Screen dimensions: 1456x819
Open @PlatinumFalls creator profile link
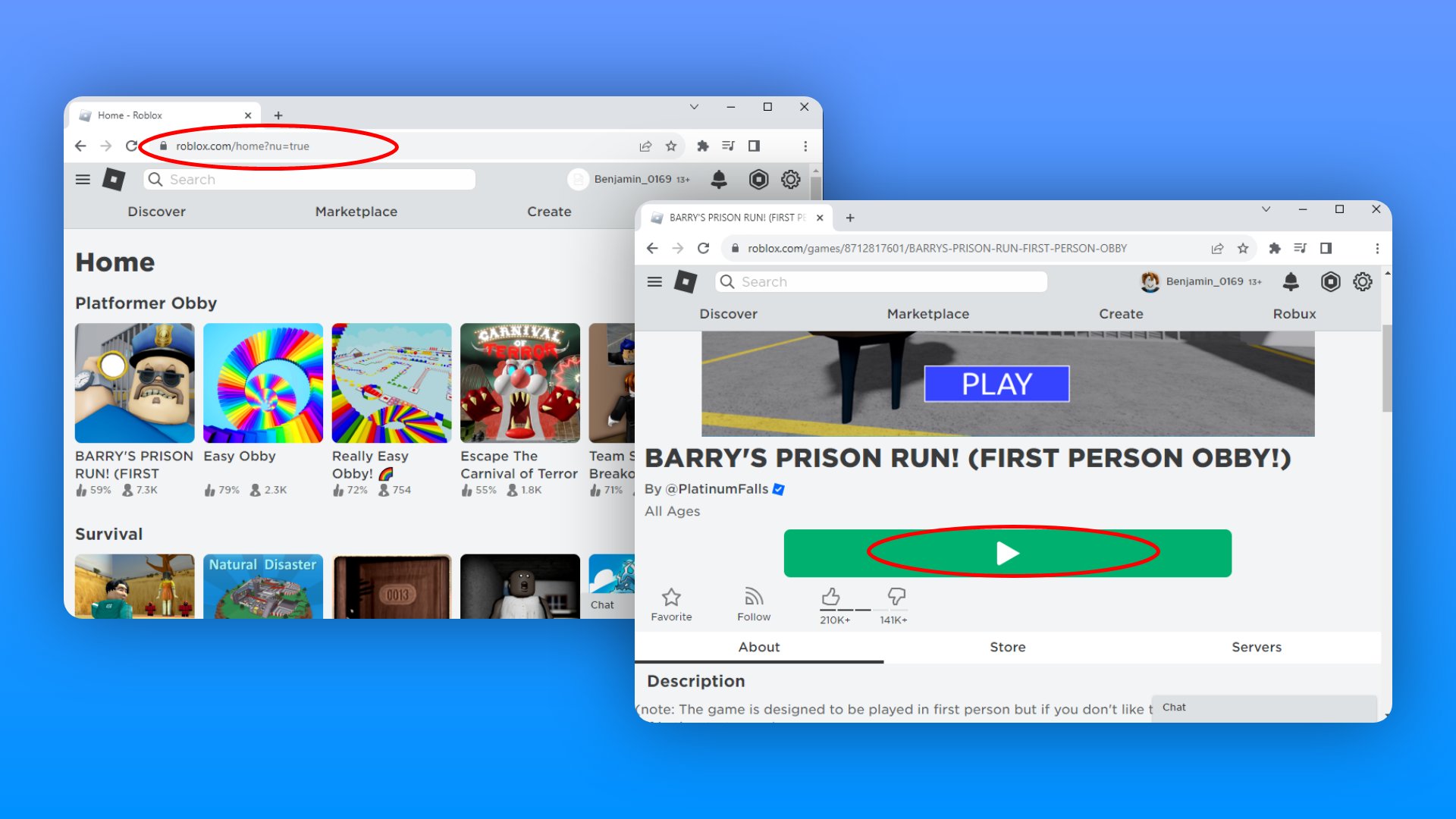point(717,489)
